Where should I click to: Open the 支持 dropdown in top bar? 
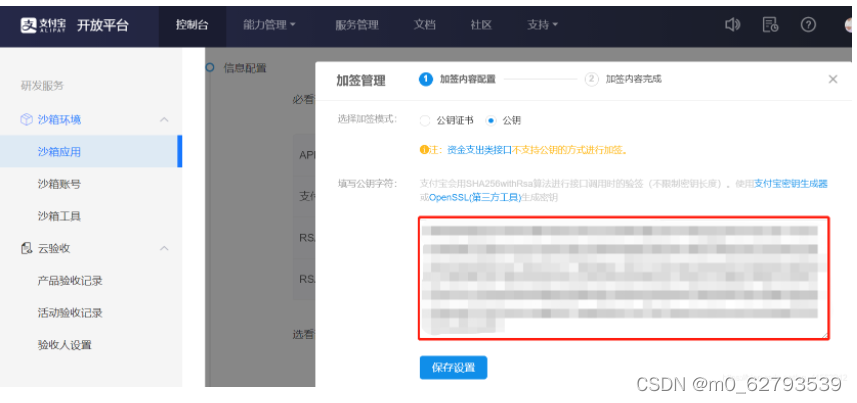[x=542, y=25]
